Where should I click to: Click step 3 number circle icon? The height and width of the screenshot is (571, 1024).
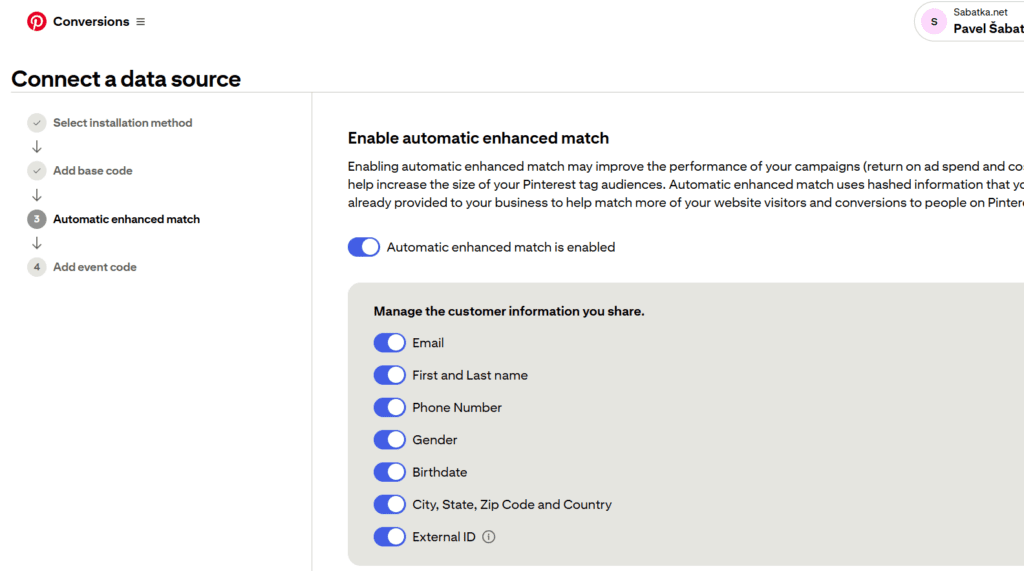coord(37,219)
